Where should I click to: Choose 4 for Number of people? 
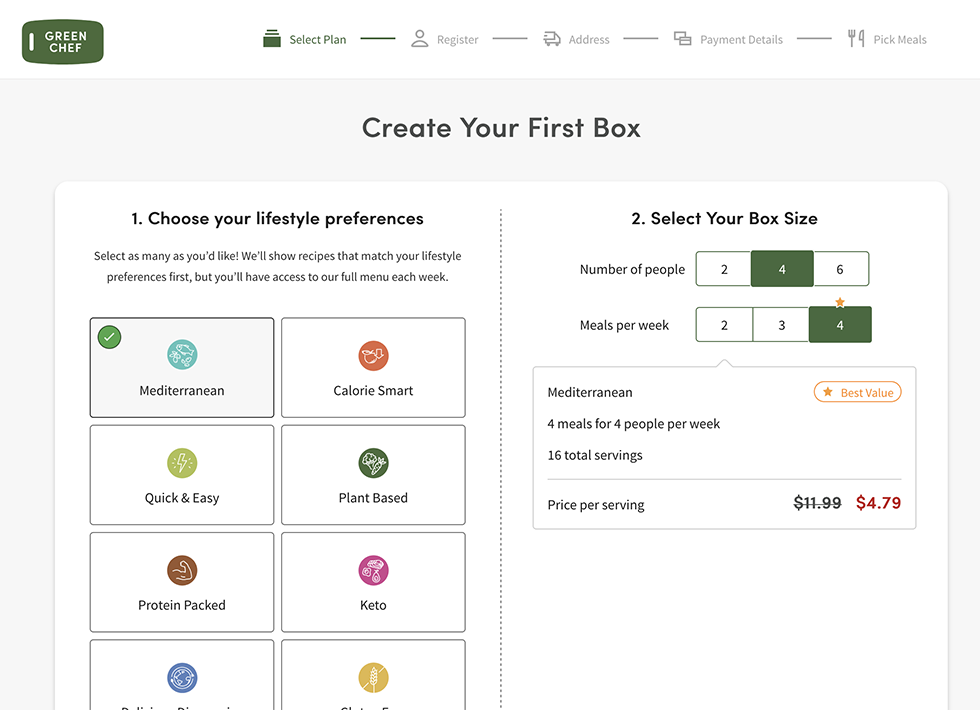(x=782, y=269)
